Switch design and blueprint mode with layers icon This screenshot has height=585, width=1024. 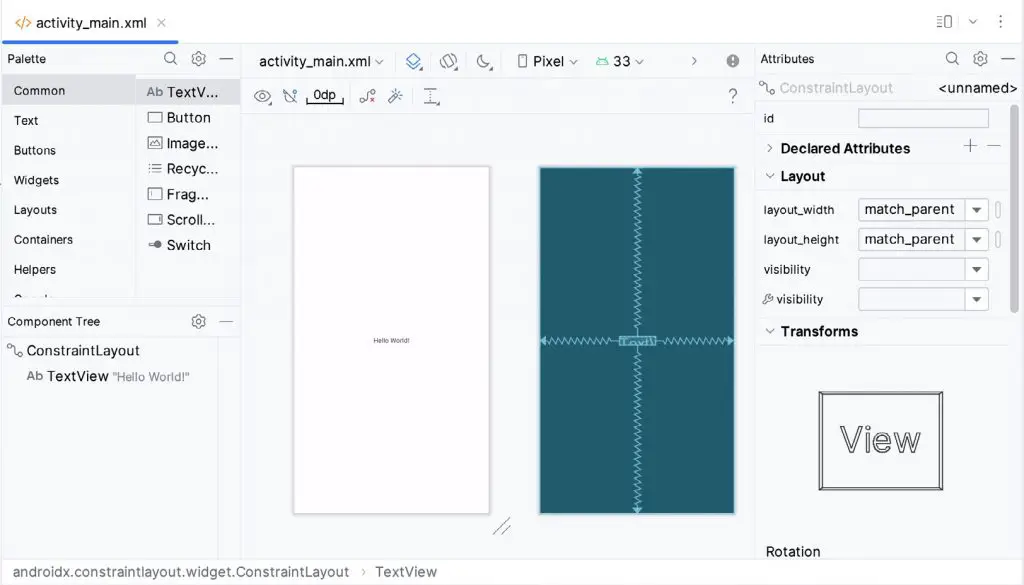[x=414, y=61]
